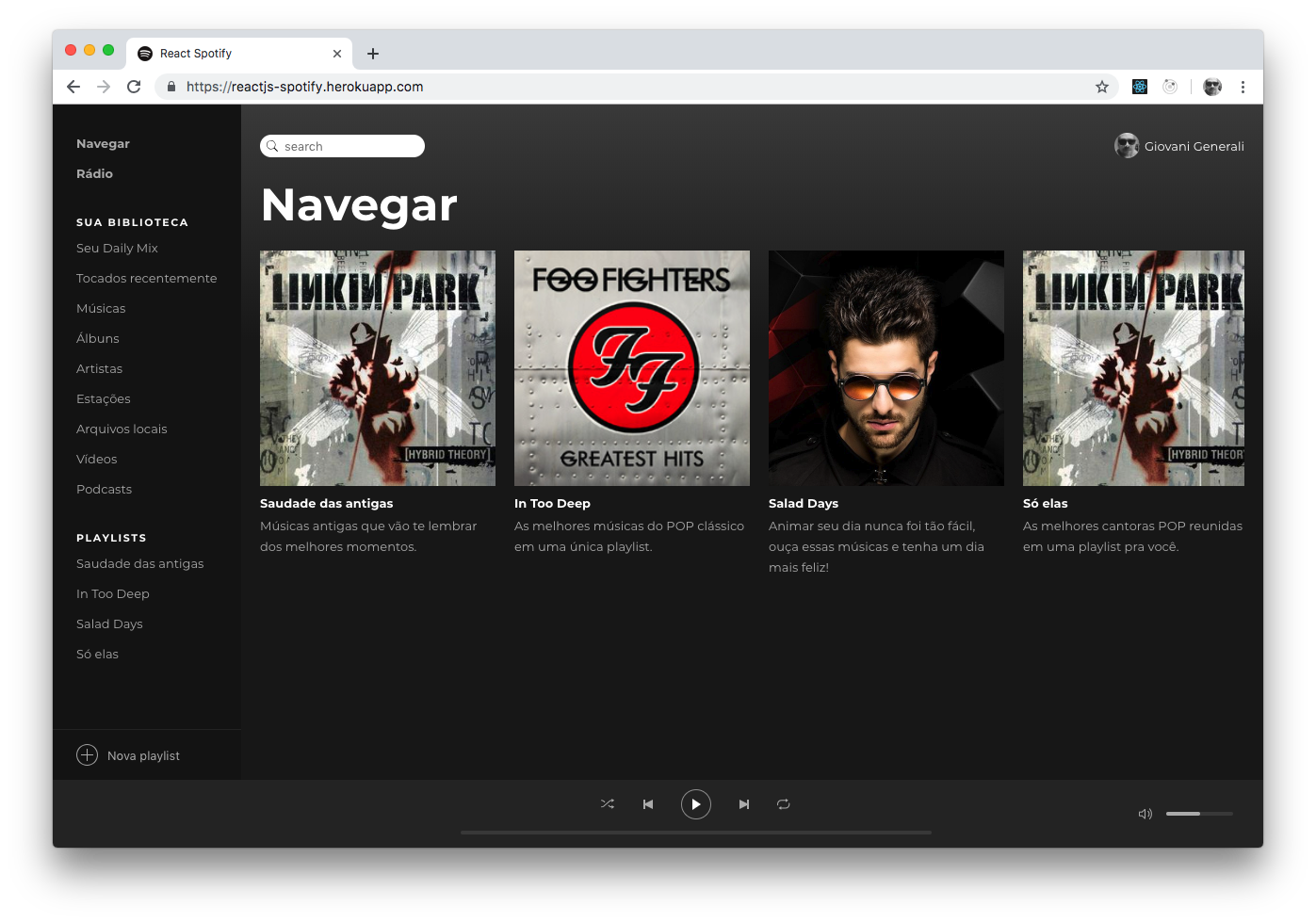Screen dimensions: 1316x923
Task: Skip to next track
Action: (744, 804)
